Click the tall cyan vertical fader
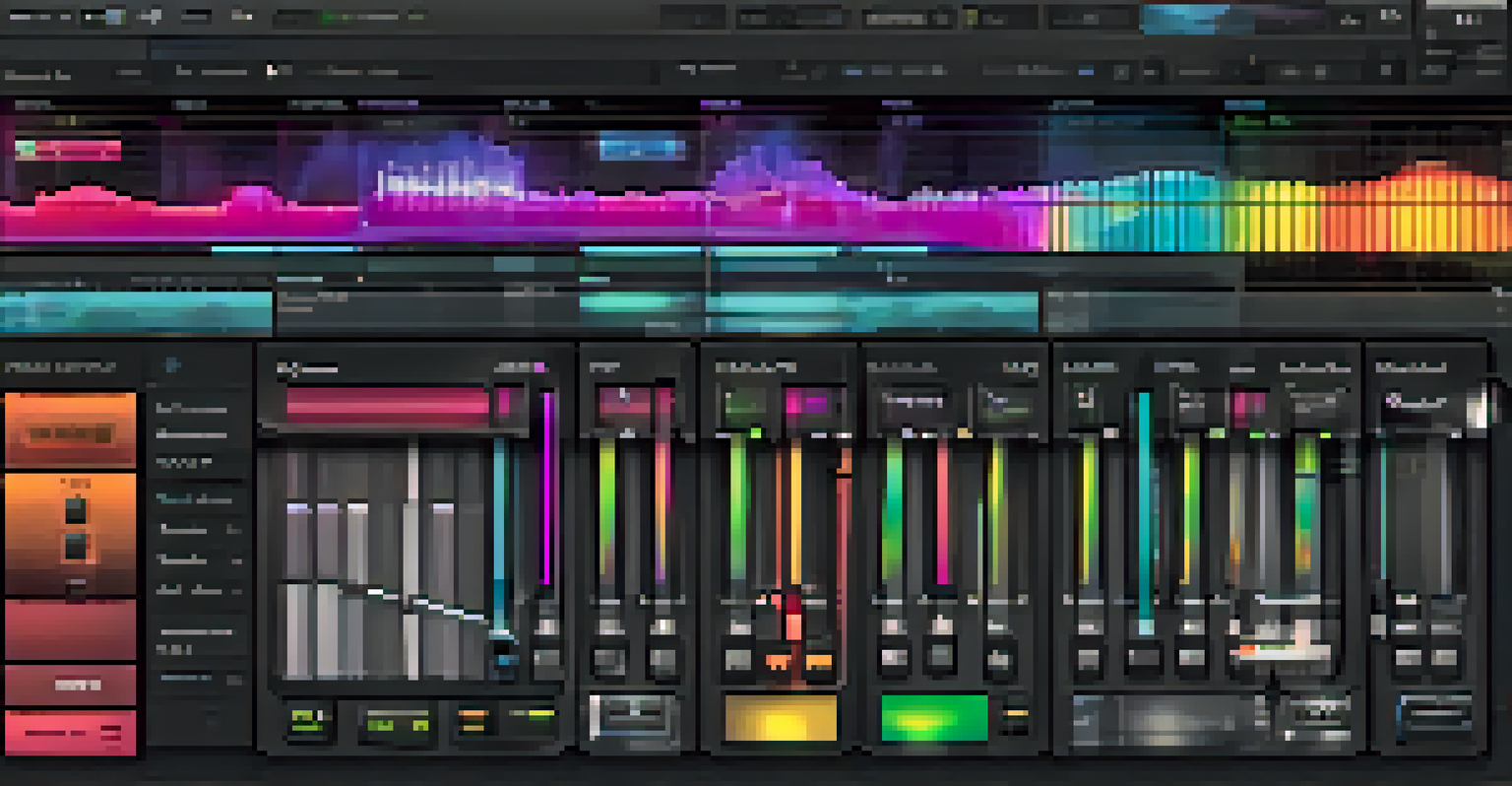Image resolution: width=1512 pixels, height=786 pixels. click(x=1145, y=512)
